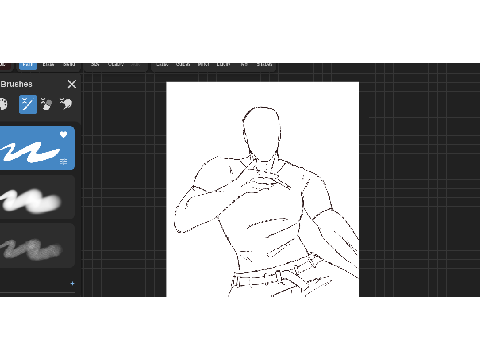Image resolution: width=480 pixels, height=360 pixels.
Task: Click the figure line-art on the canvas
Action: [x=266, y=202]
